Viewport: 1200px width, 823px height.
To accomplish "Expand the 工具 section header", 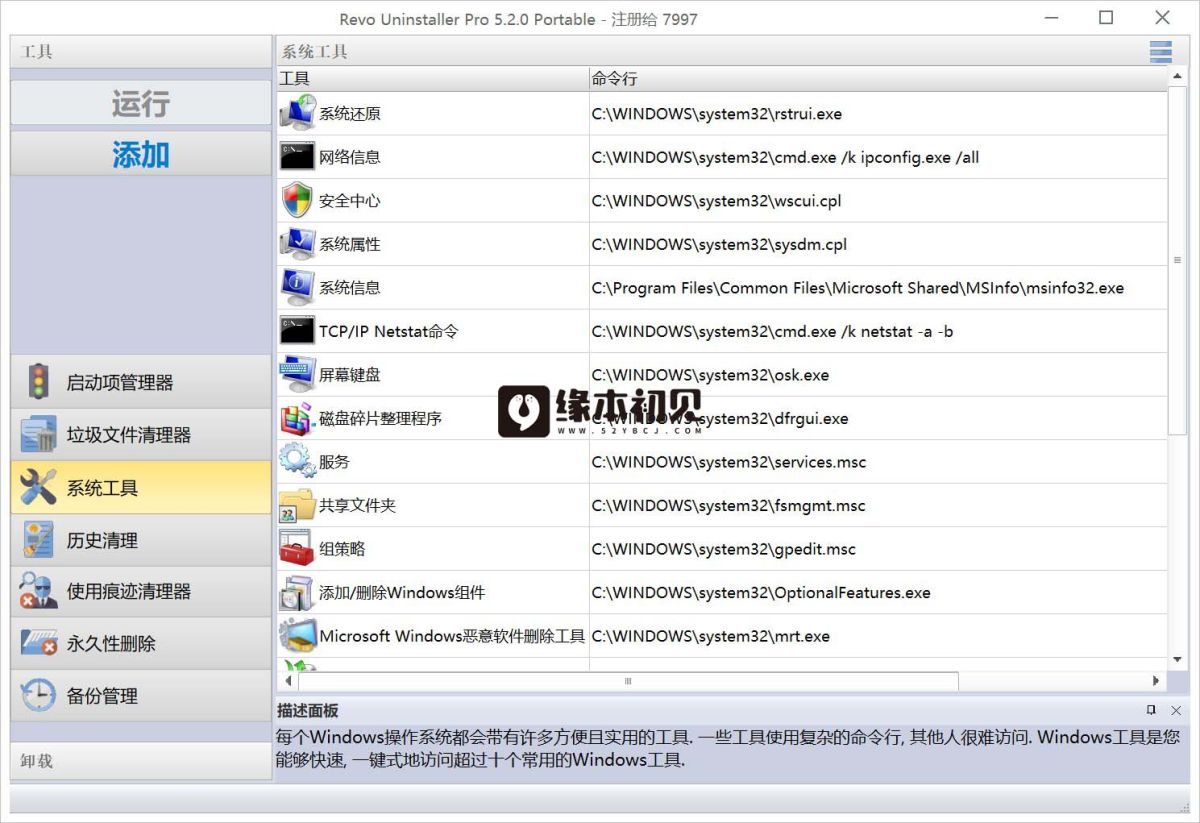I will (141, 52).
